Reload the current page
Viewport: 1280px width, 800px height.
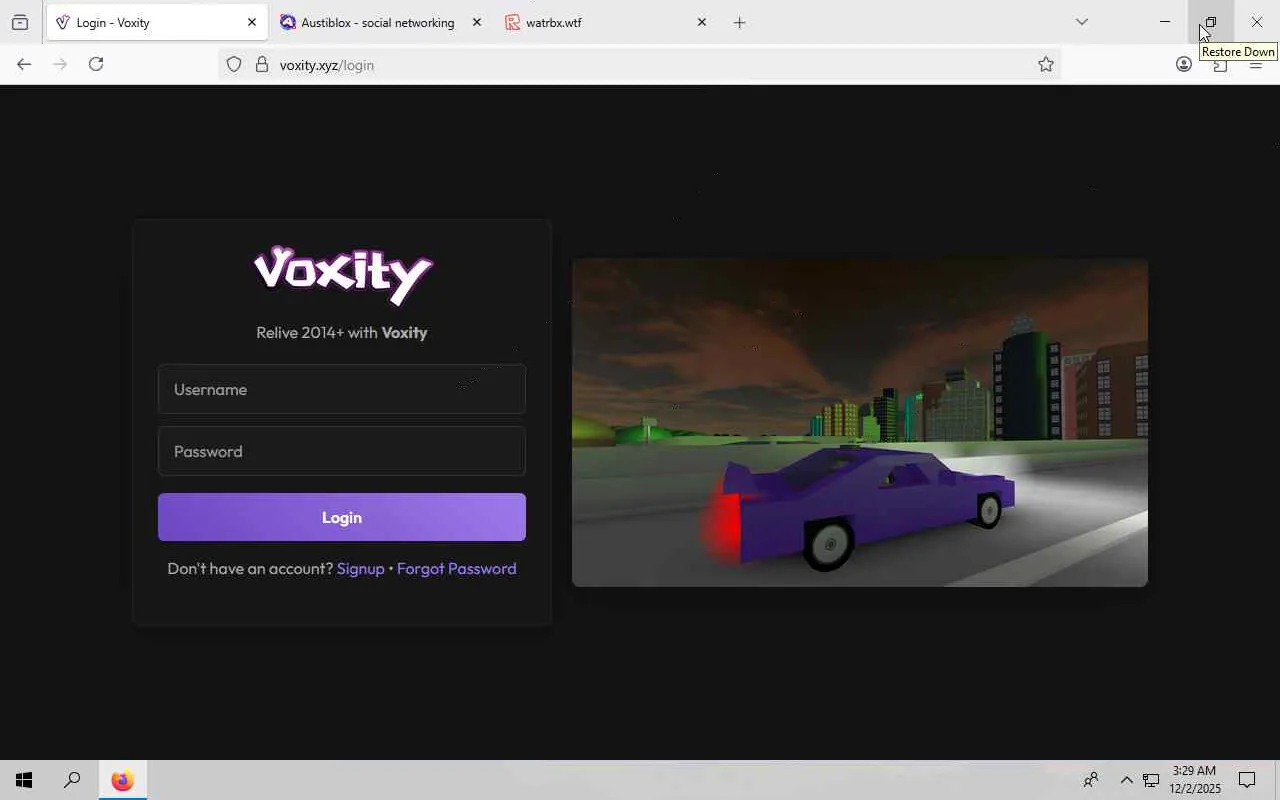(96, 64)
